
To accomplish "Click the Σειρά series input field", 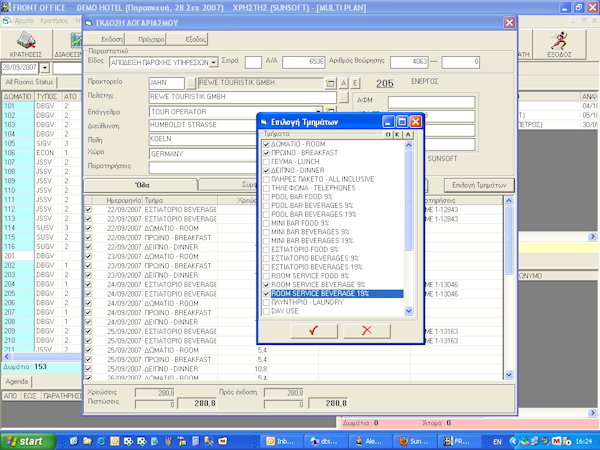I will tap(253, 62).
